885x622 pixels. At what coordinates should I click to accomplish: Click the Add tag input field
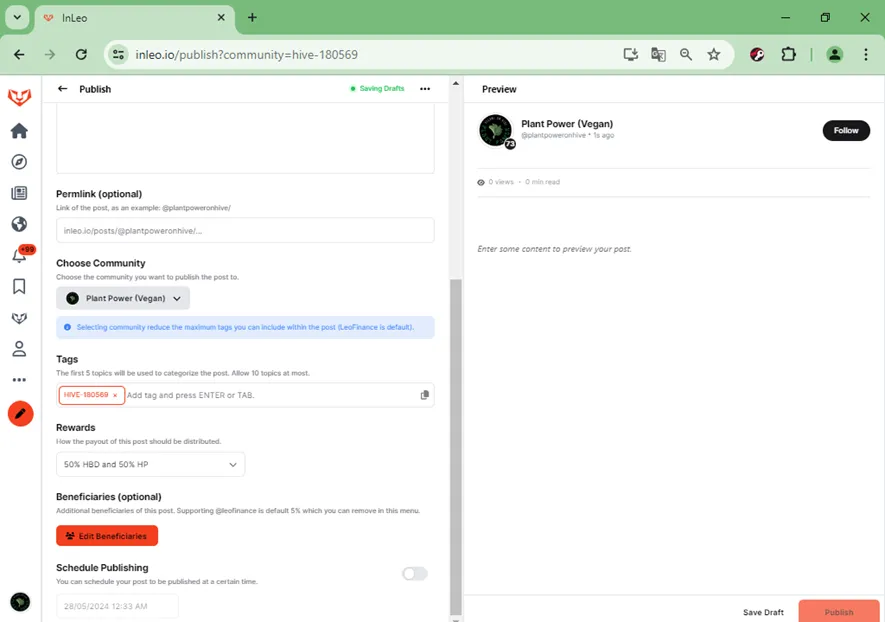tap(271, 395)
